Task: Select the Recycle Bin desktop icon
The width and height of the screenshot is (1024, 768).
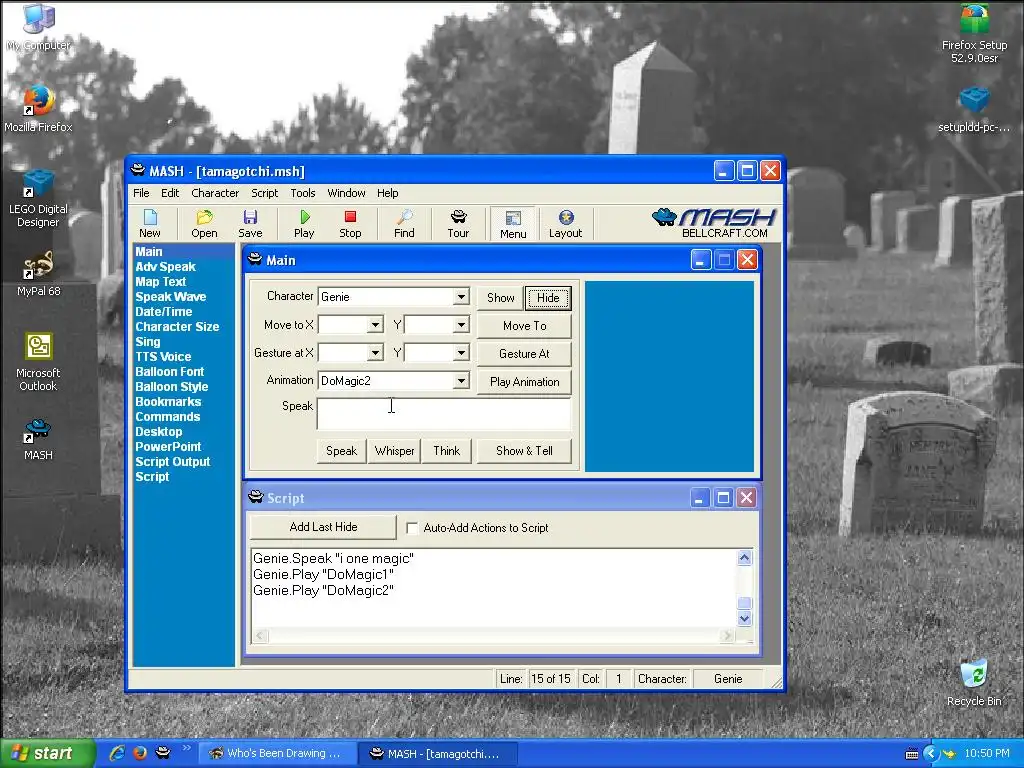Action: (x=974, y=682)
